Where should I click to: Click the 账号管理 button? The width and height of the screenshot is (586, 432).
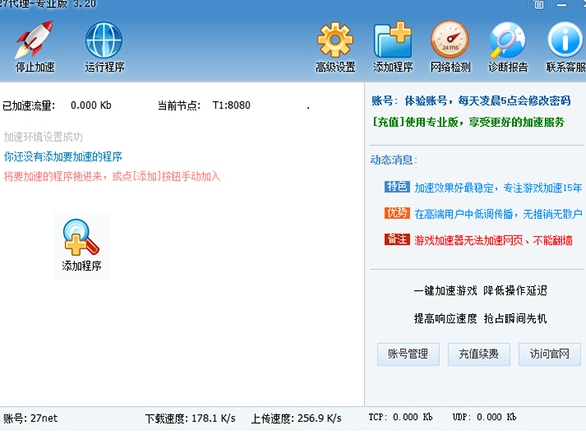click(x=408, y=354)
